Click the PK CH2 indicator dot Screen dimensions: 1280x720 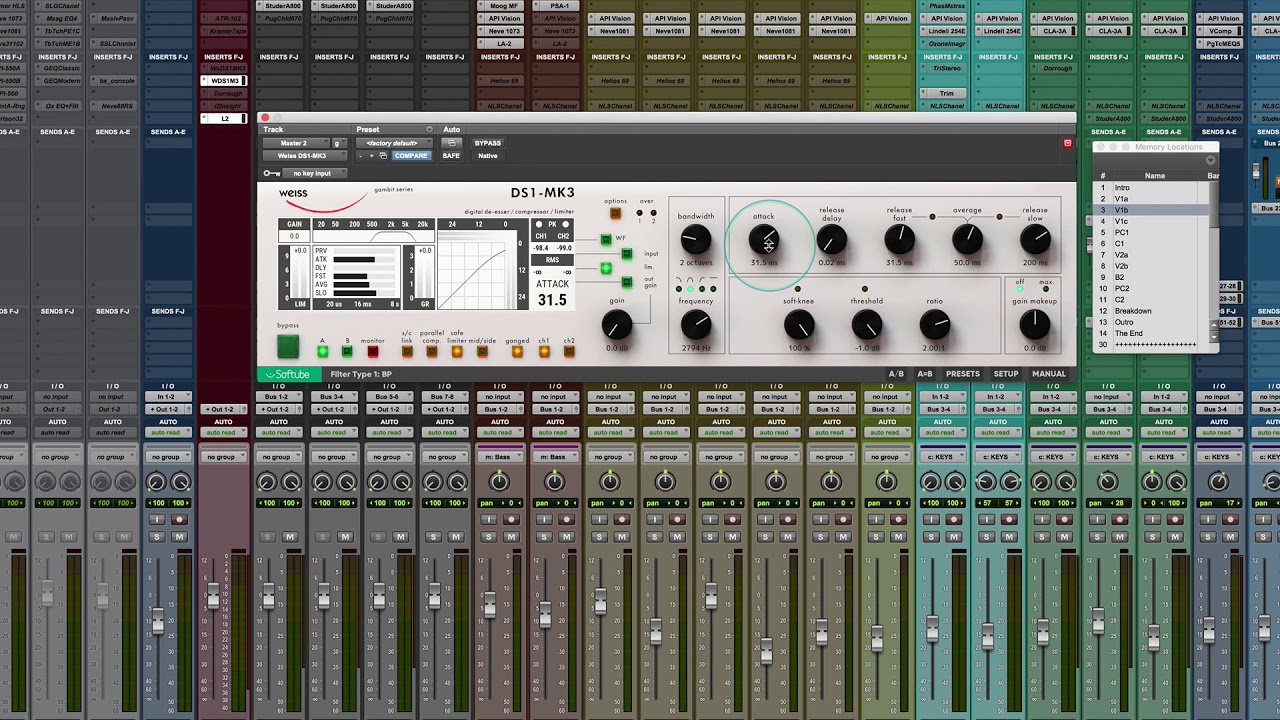coord(565,224)
